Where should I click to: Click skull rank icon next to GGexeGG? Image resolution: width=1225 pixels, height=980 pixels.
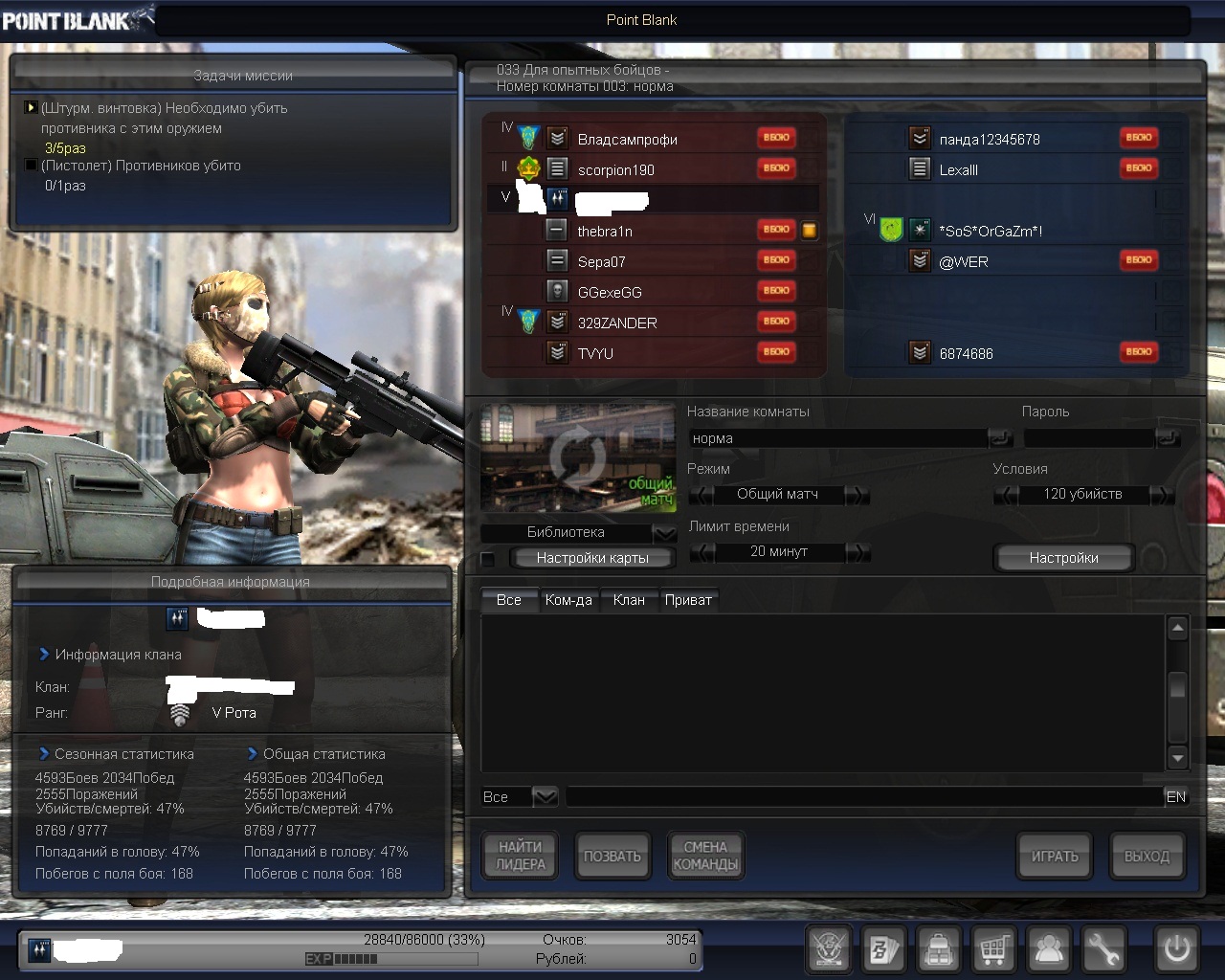(x=557, y=292)
